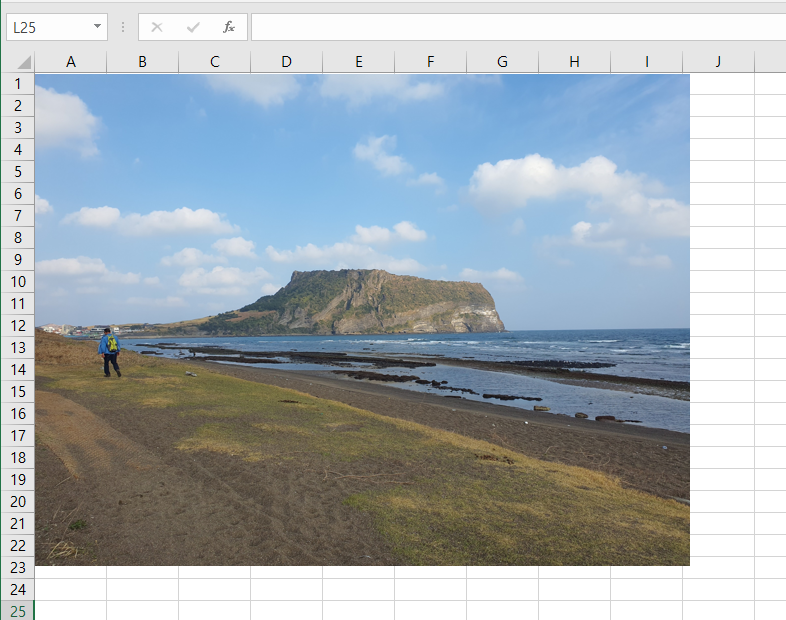Click the Cancel (X) formula bar icon
This screenshot has width=786, height=620.
[x=157, y=27]
